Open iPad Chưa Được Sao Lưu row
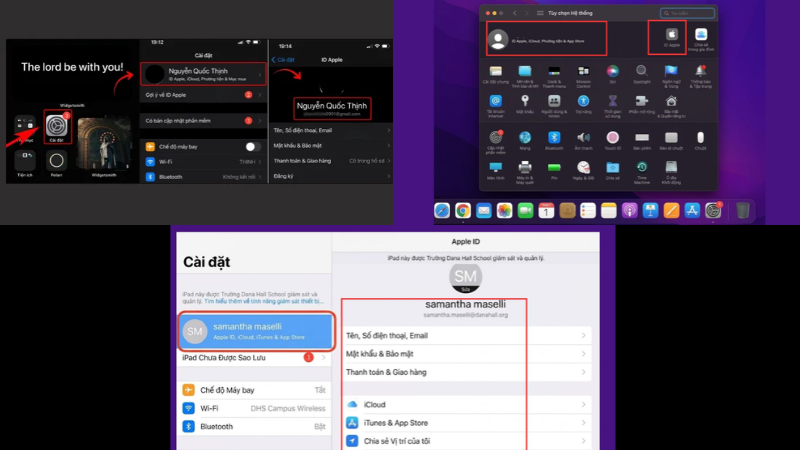This screenshot has height=450, width=800. pos(254,358)
